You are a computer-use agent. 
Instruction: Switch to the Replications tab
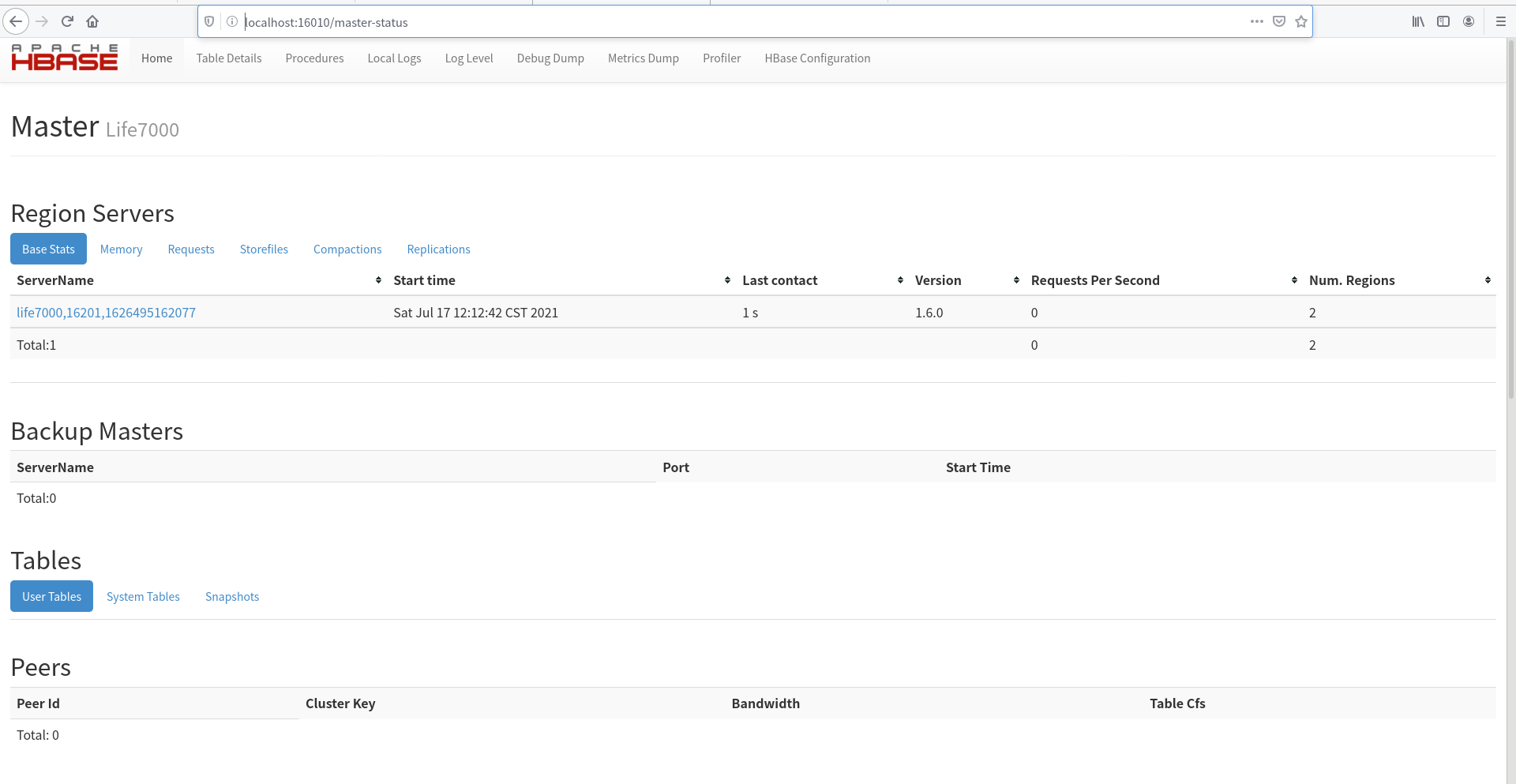[438, 249]
